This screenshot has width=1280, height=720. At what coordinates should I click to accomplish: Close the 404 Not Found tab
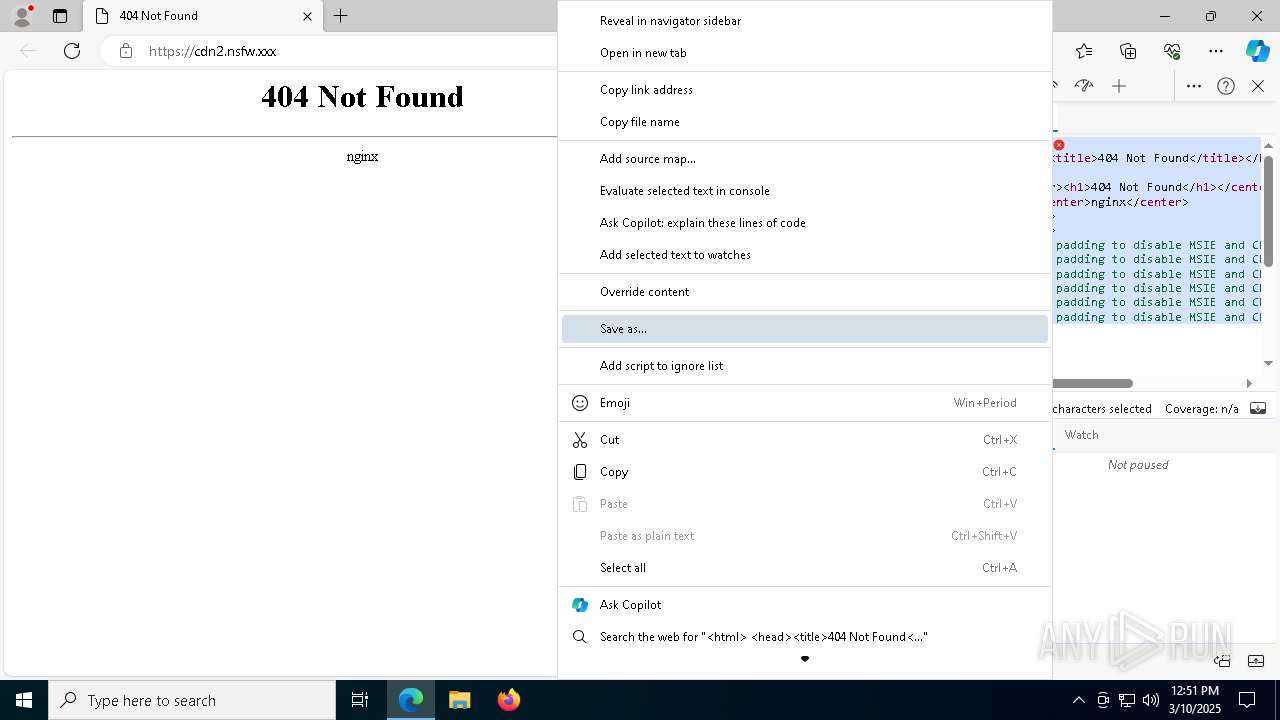point(307,16)
